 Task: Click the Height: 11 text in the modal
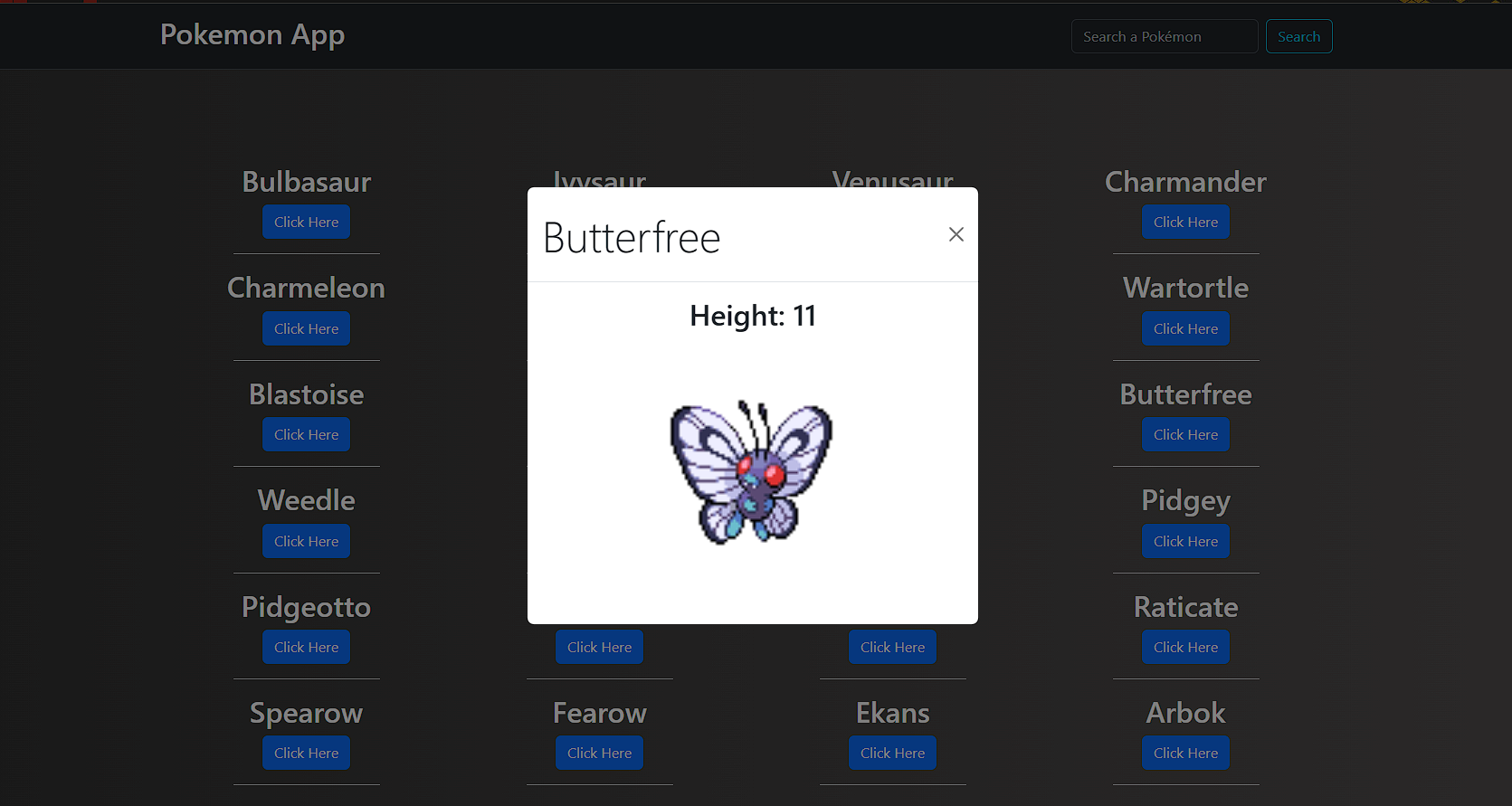coord(753,316)
